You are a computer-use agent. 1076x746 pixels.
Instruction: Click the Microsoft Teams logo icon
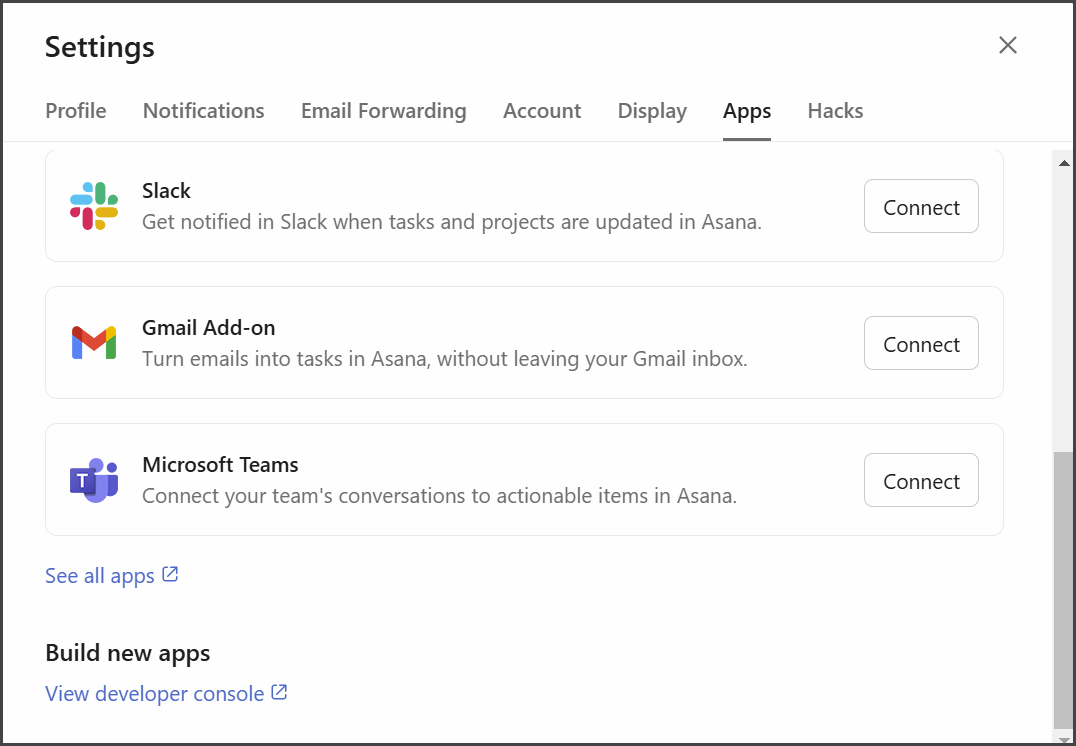point(94,480)
